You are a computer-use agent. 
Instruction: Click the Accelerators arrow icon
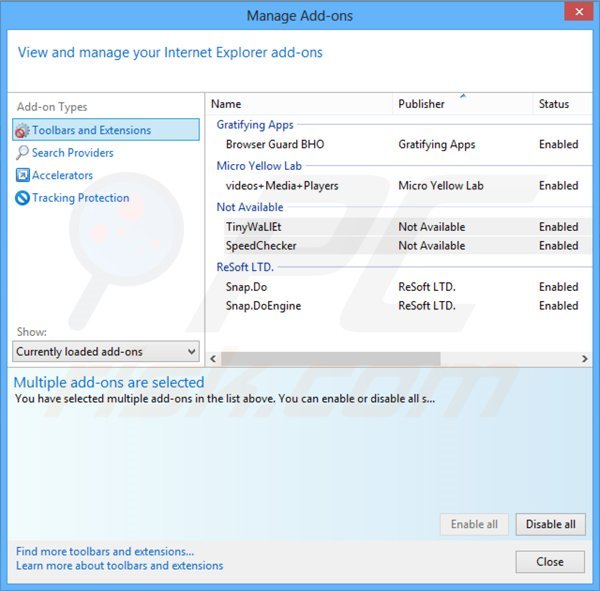pyautogui.click(x=22, y=175)
